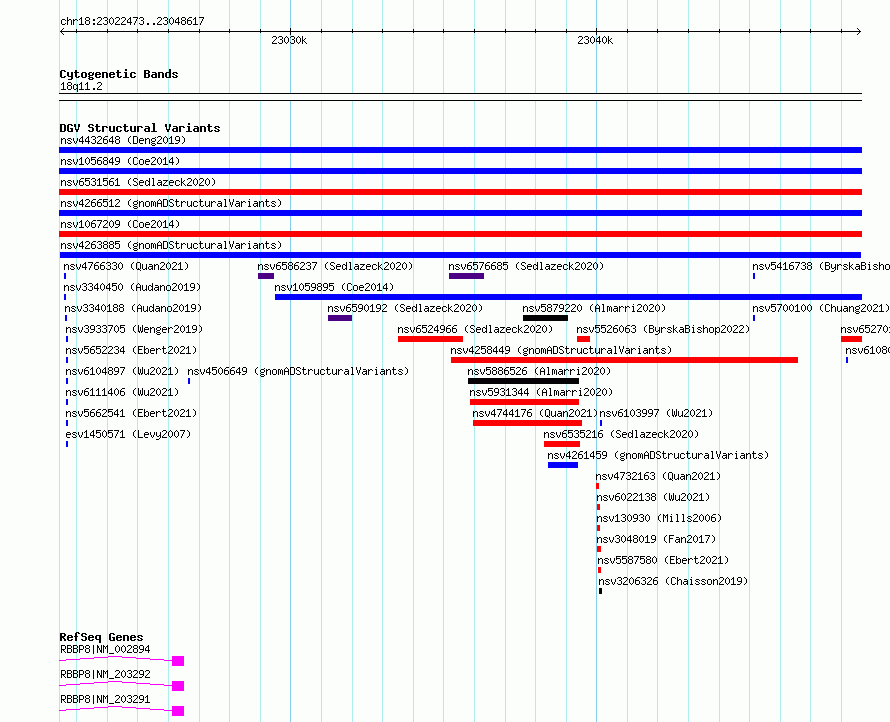
Task: Click the magenta exon box of RBBP8|NM_203291
Action: click(178, 711)
